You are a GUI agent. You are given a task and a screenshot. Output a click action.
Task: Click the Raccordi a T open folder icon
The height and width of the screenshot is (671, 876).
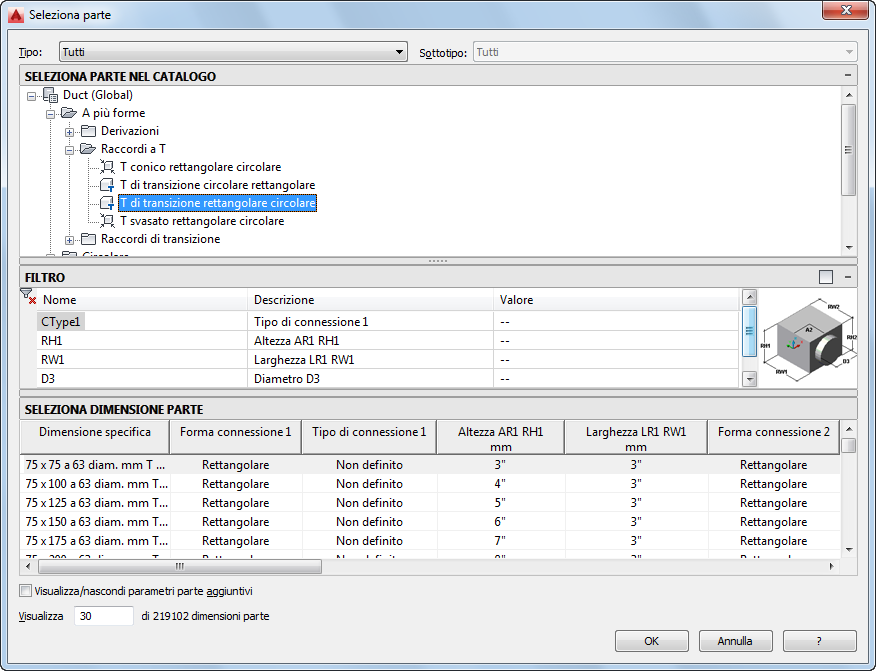click(x=88, y=149)
